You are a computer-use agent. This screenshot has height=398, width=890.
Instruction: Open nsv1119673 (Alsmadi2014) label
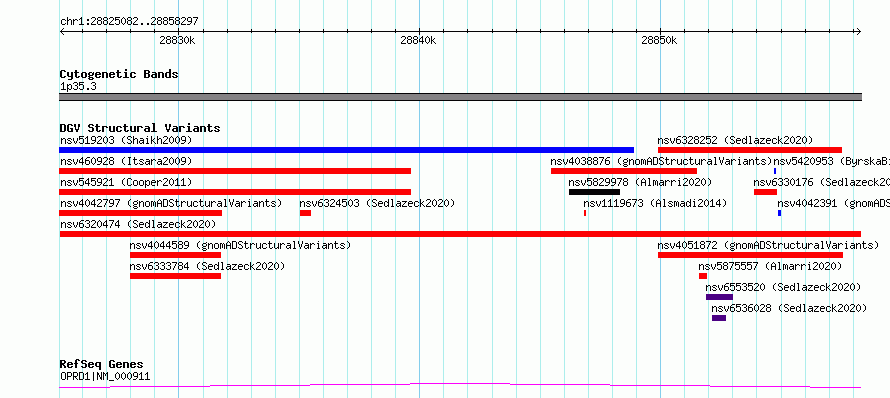pyautogui.click(x=655, y=203)
